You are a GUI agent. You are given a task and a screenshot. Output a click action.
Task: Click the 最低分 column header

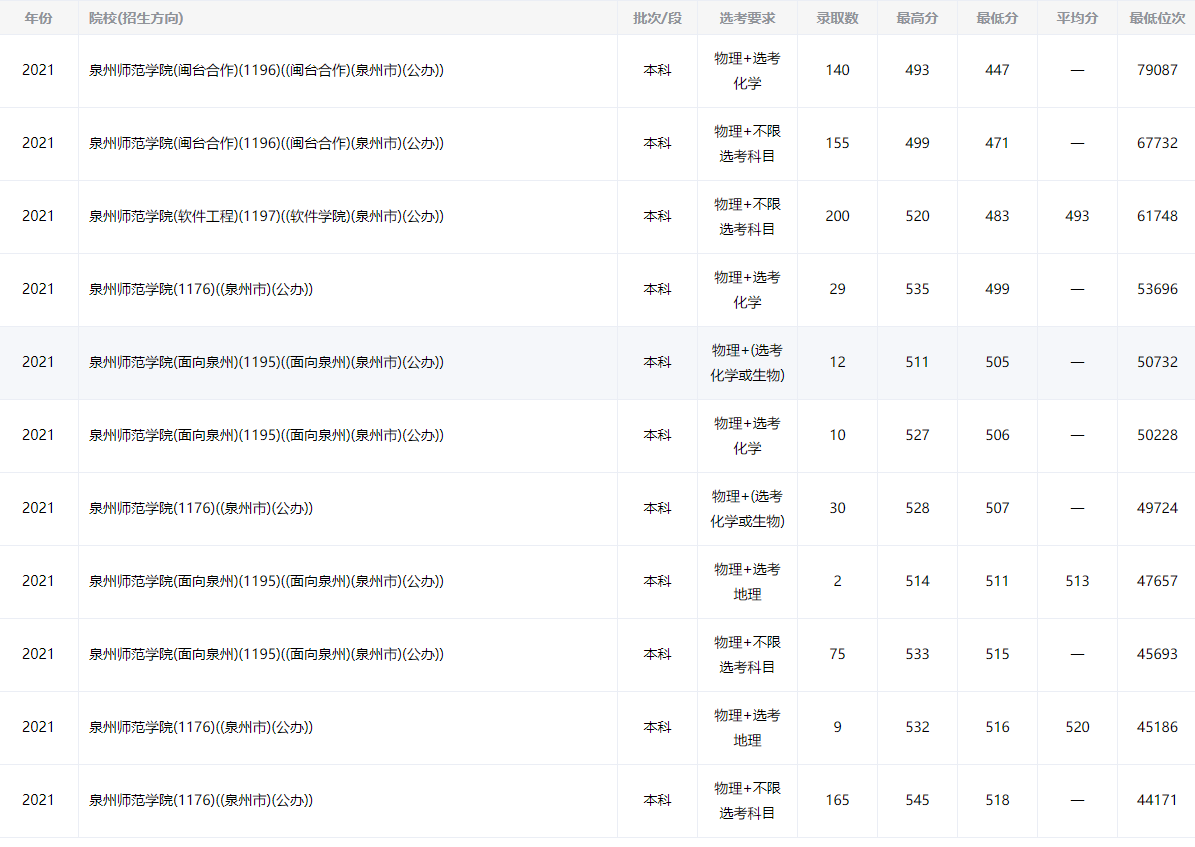997,18
